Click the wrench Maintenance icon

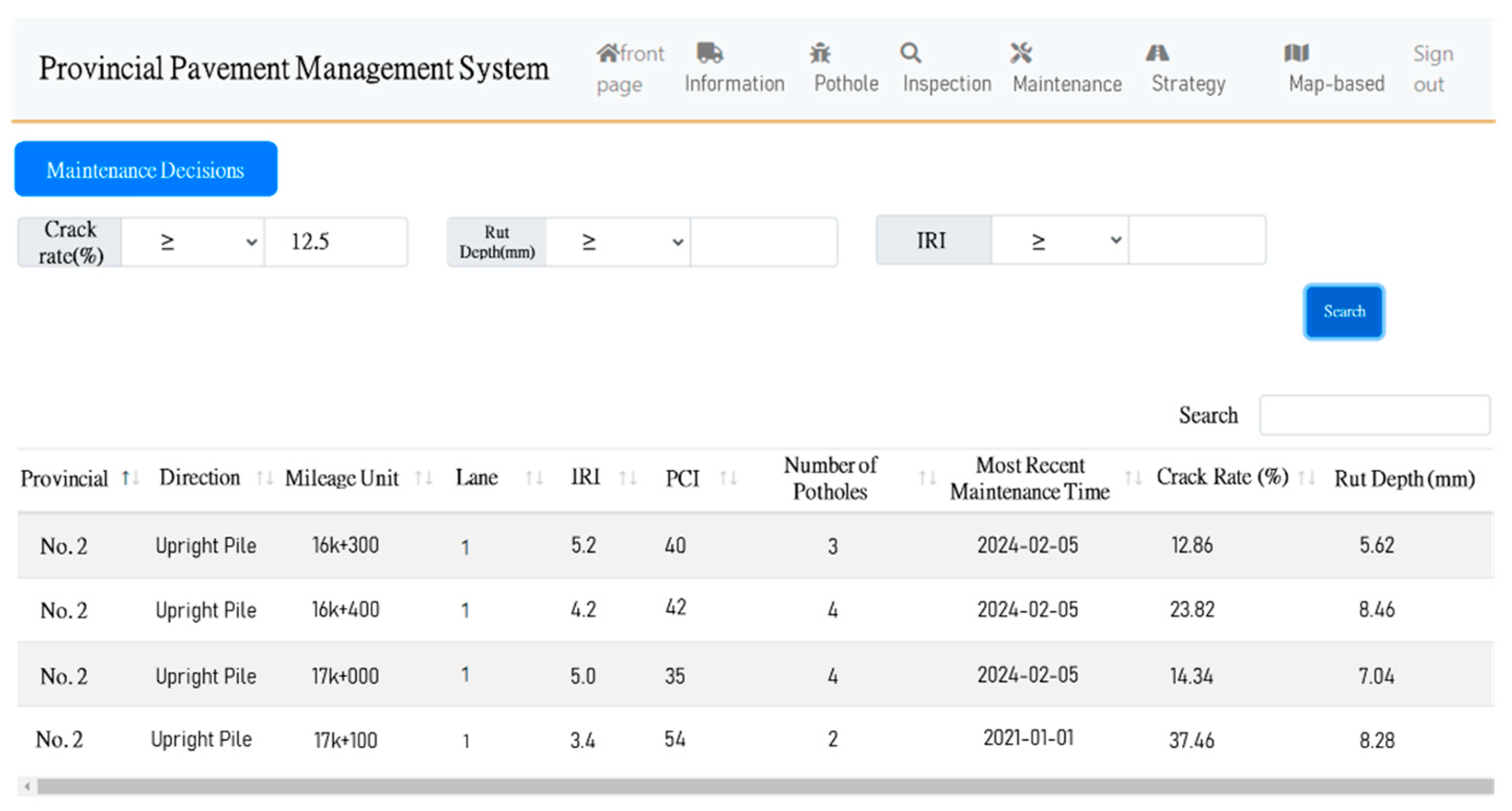(x=1021, y=53)
